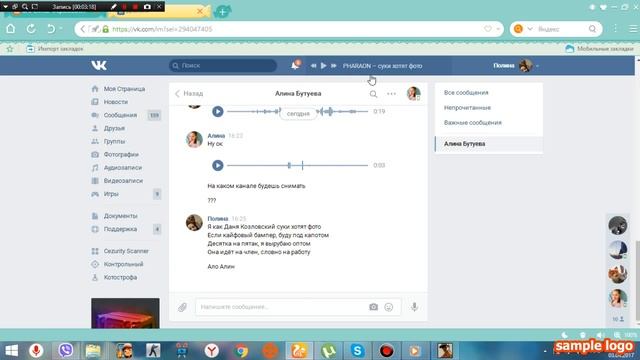Viewport: 640px width, 360px height.
Task: Attach a photo with camera icon
Action: pos(373,307)
